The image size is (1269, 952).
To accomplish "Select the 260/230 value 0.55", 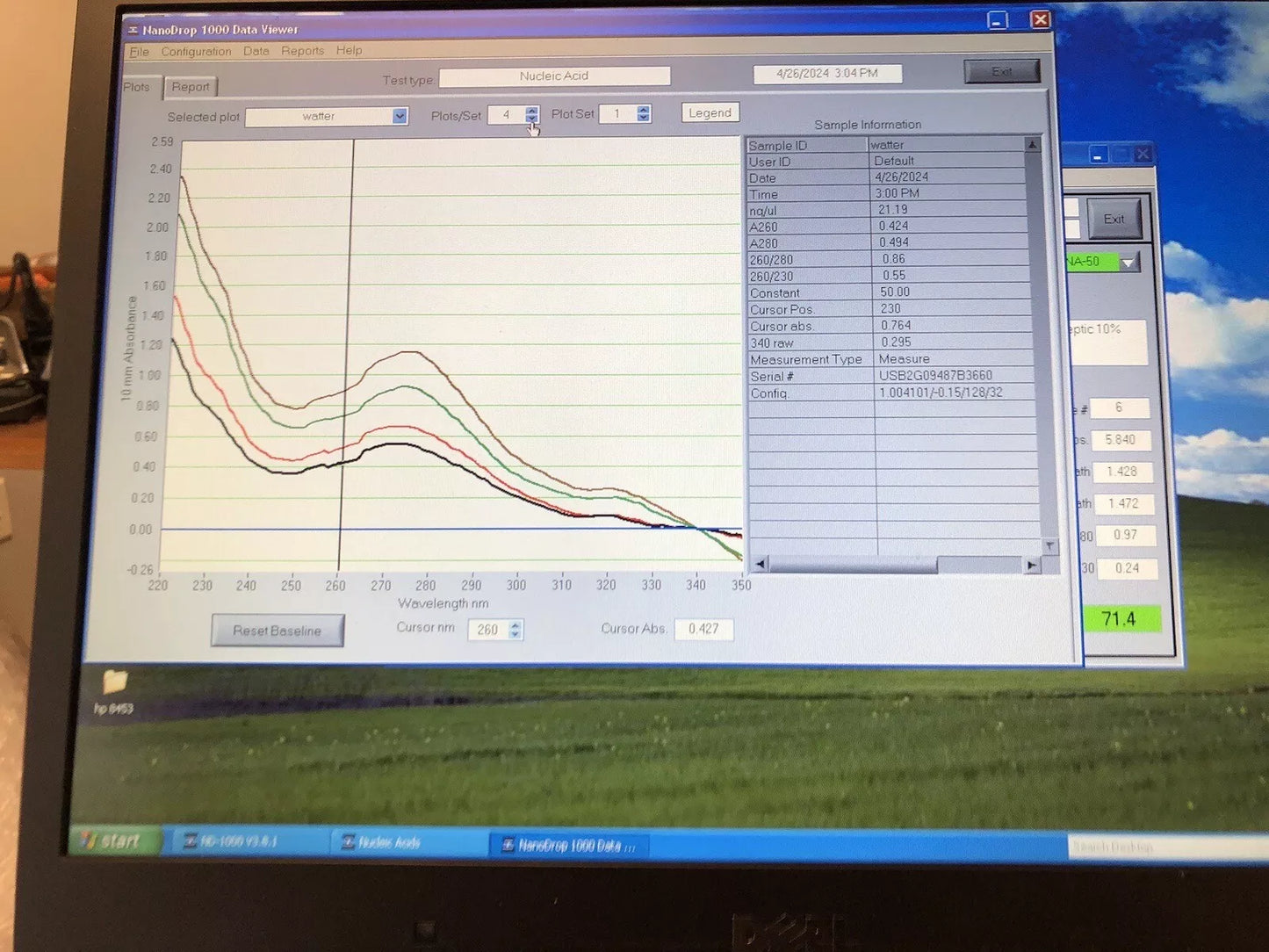I will pos(950,276).
